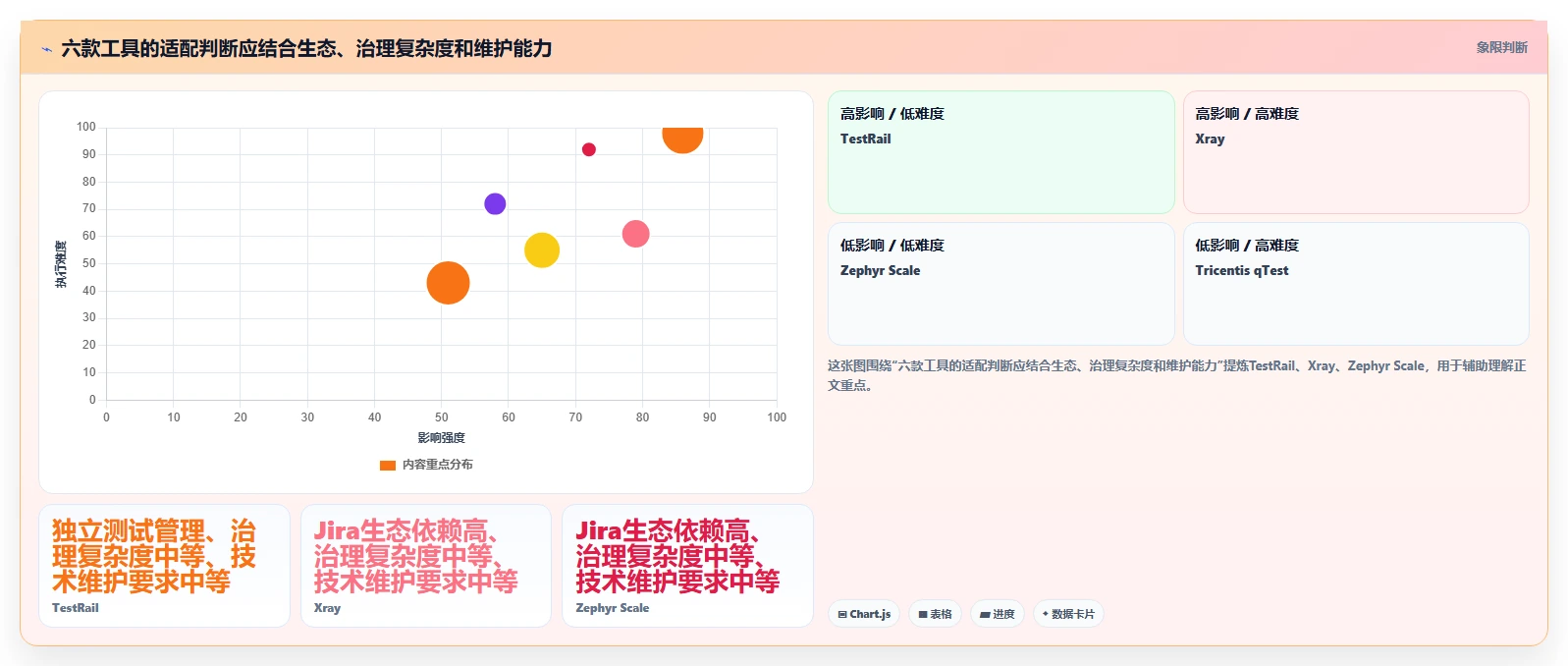The image size is (1568, 666).
Task: Click the Chart.js tag
Action: point(864,614)
